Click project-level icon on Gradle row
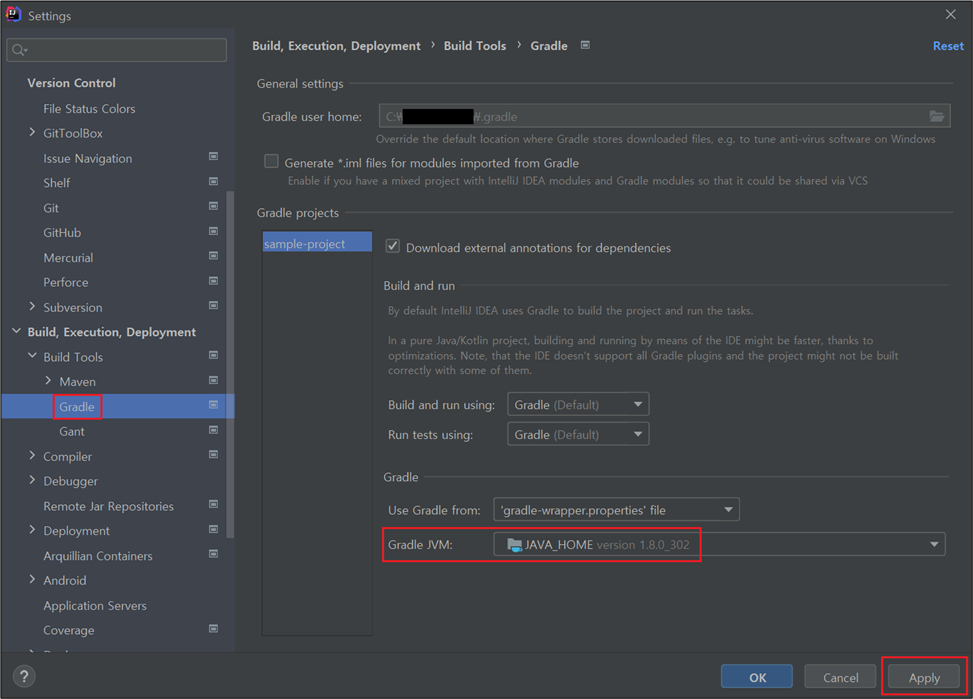Screen dimensions: 973x699 (213, 405)
